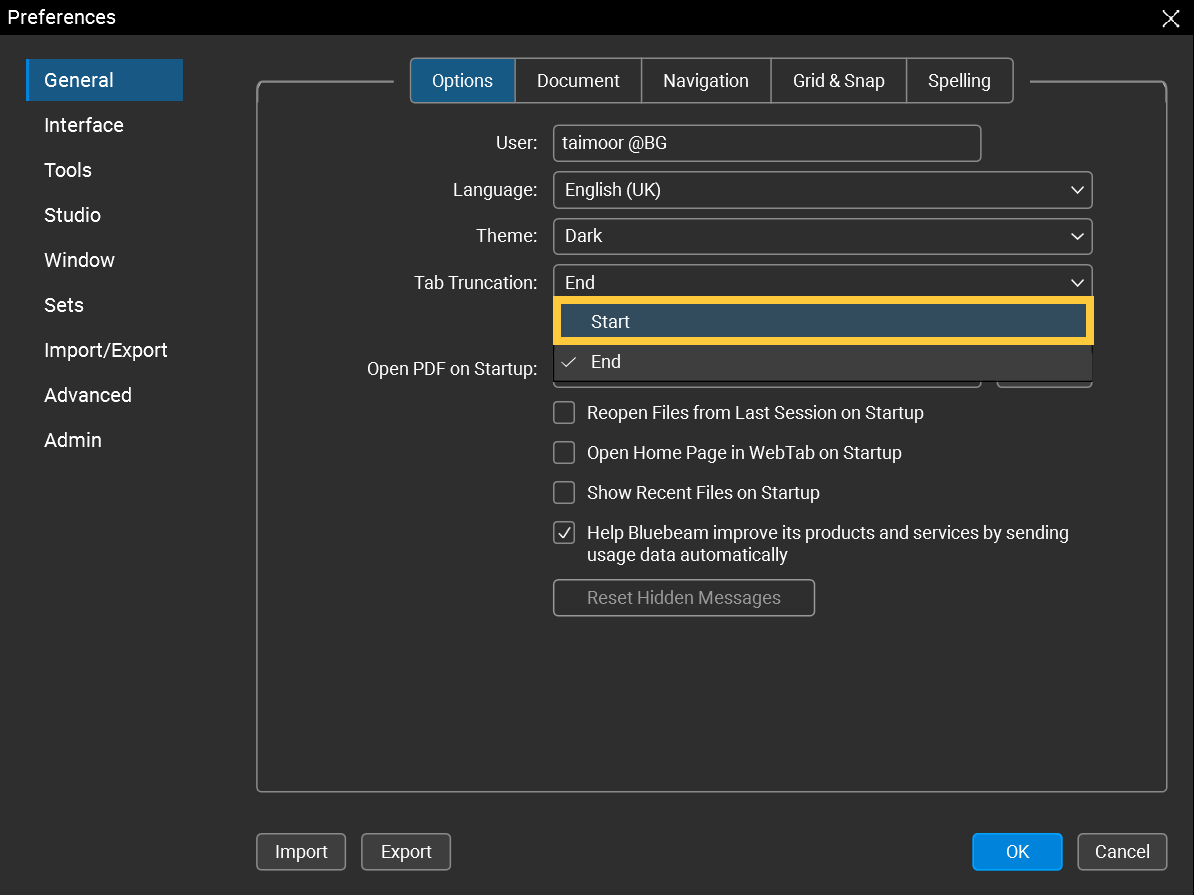Select the Admin category in sidebar
The image size is (1194, 895).
[72, 440]
